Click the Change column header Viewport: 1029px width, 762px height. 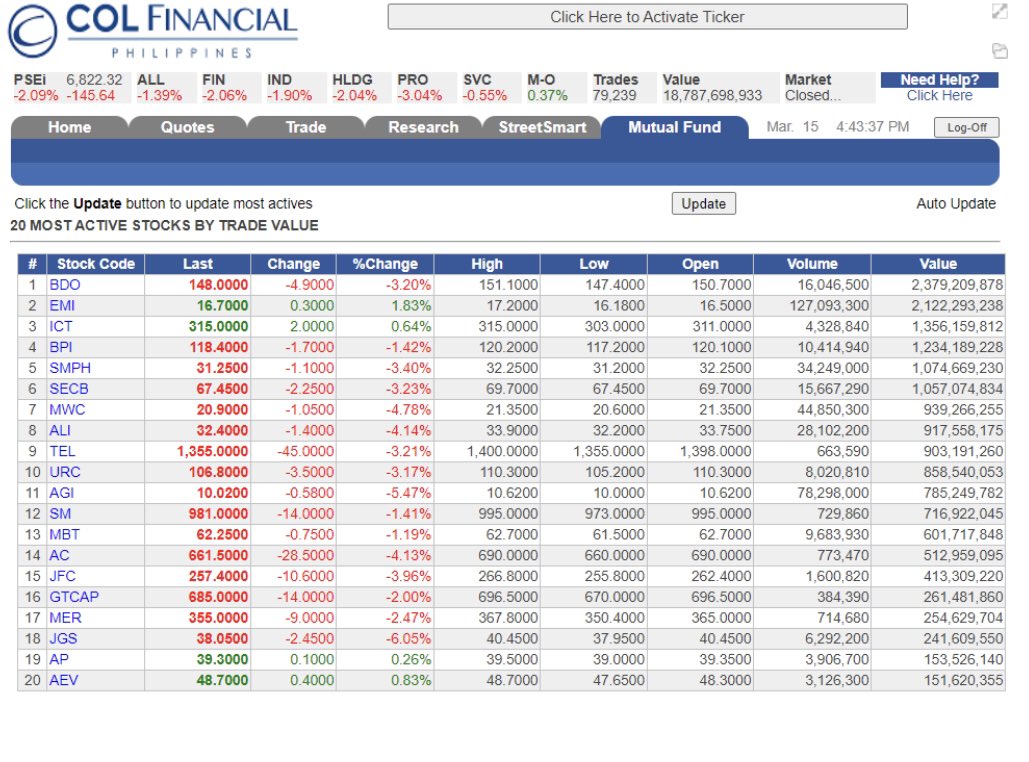(293, 264)
